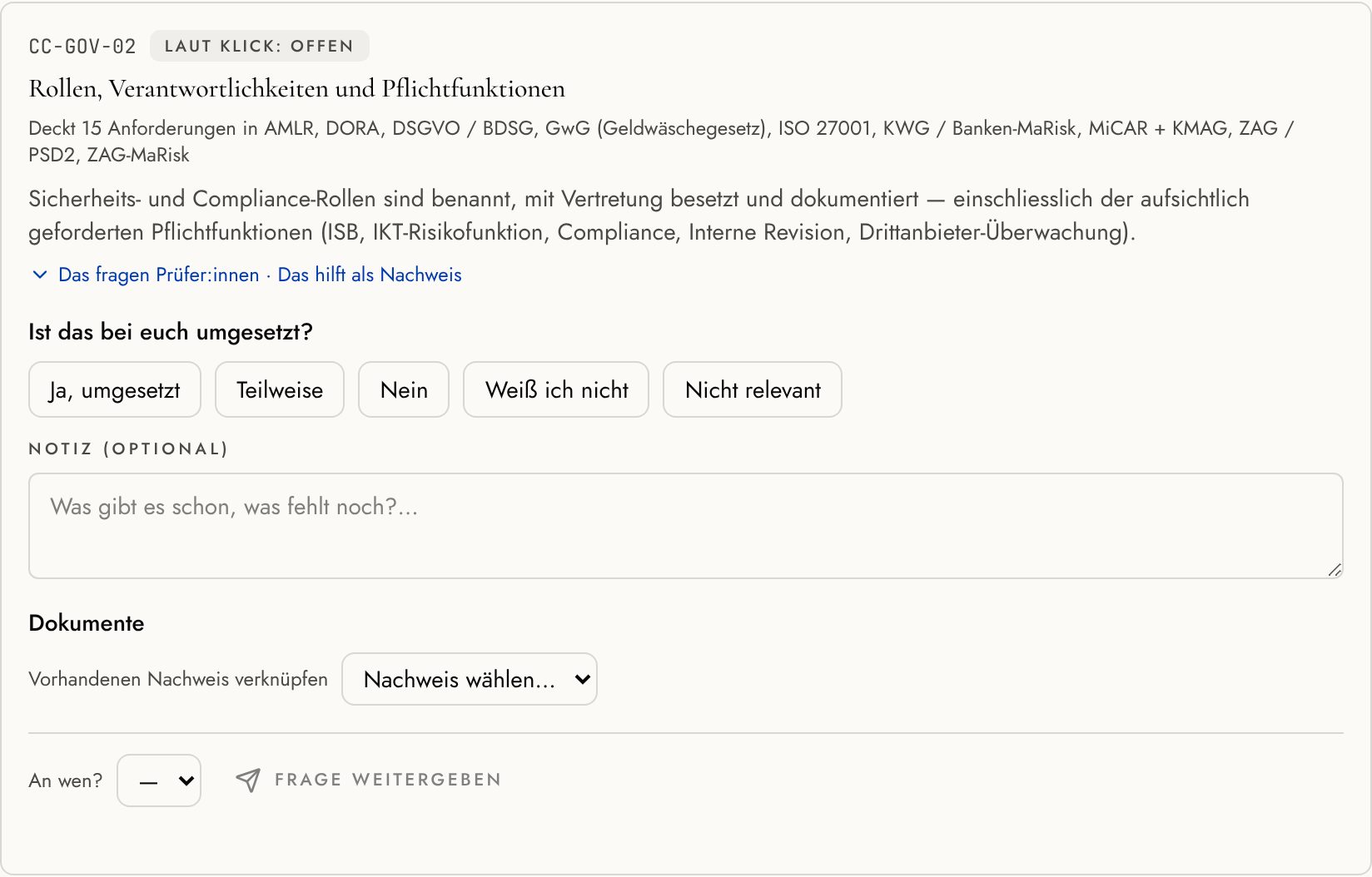Click the paper plane send icon
The width and height of the screenshot is (1372, 877).
248,780
